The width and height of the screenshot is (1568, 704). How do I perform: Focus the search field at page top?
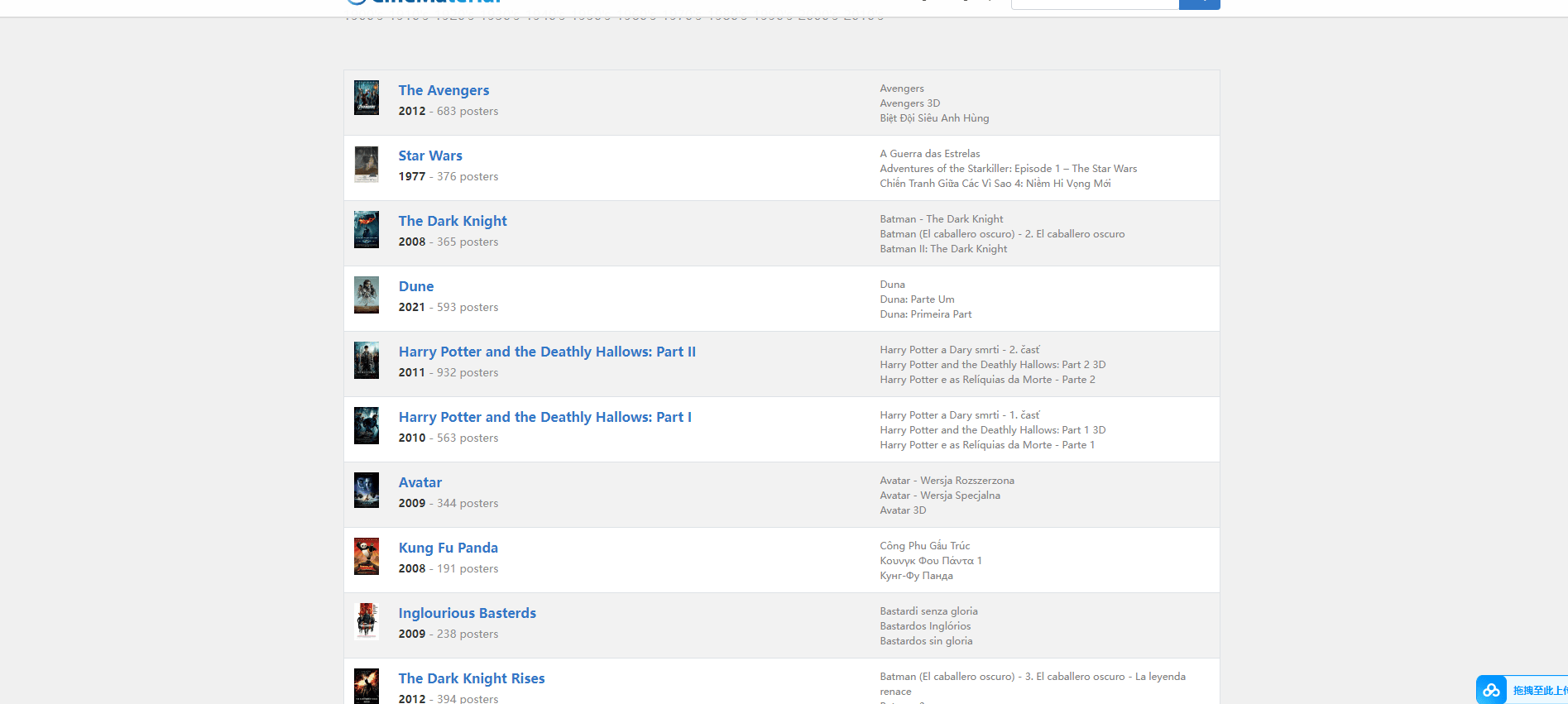click(x=1095, y=3)
